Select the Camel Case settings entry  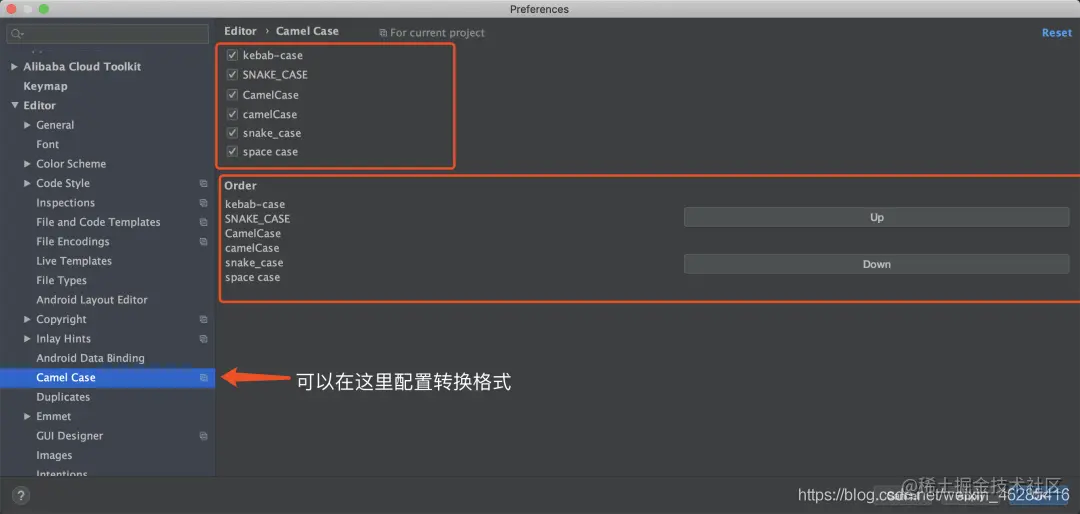107,378
